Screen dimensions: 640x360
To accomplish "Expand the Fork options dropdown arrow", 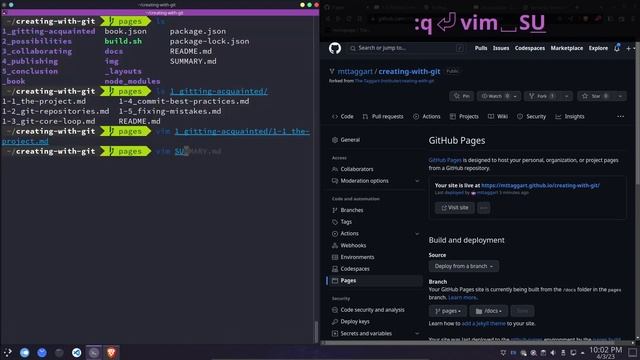I will pyautogui.click(x=567, y=96).
